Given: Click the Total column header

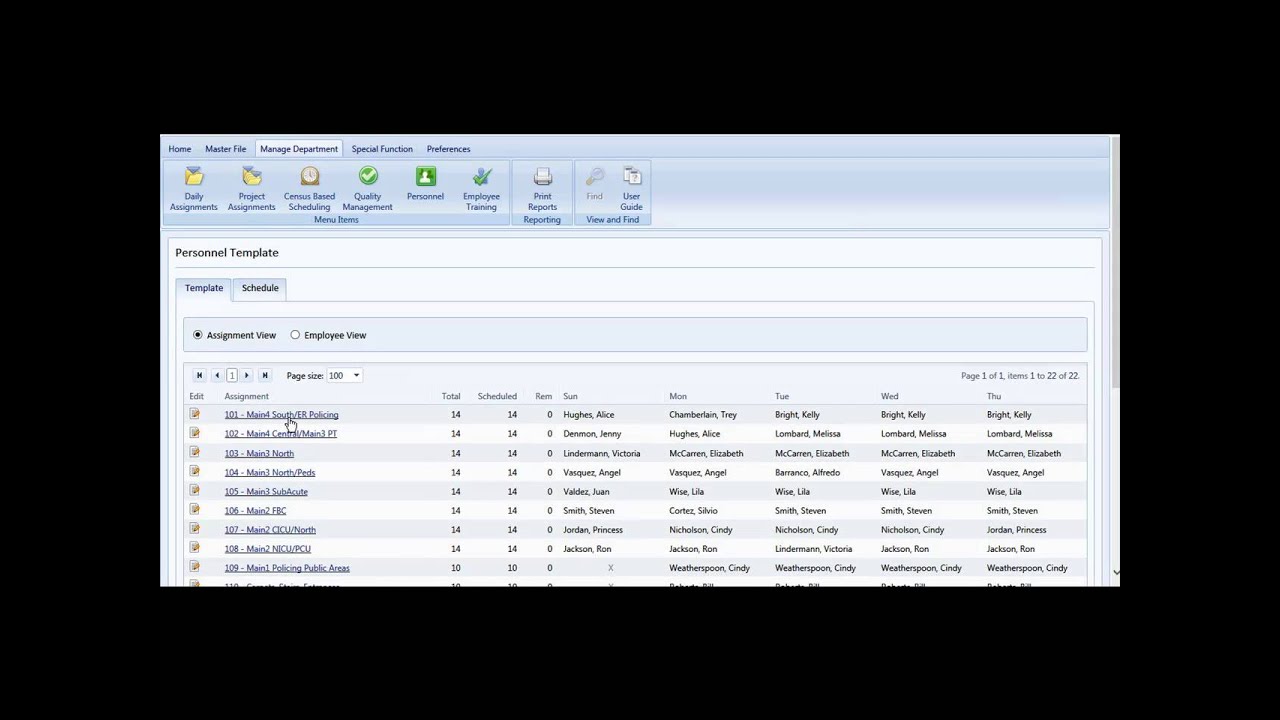Looking at the screenshot, I should pos(451,396).
